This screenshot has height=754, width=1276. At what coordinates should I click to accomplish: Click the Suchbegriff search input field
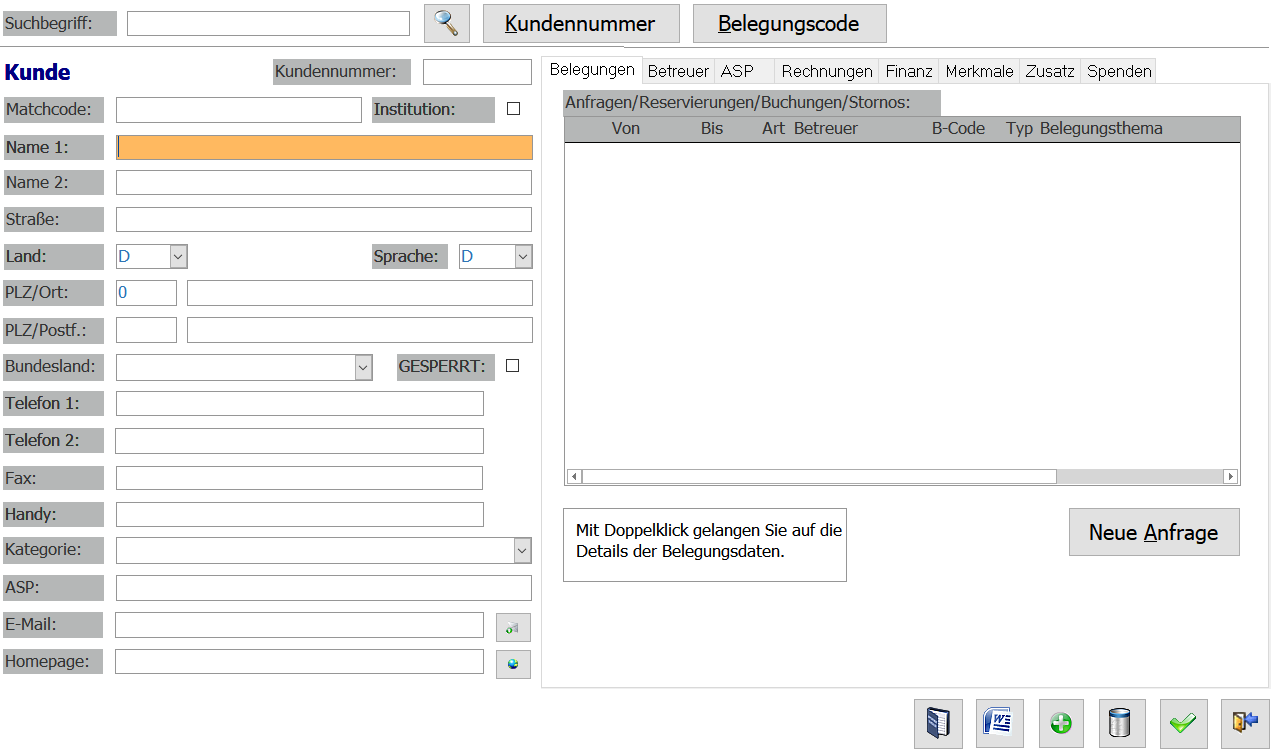tap(268, 24)
